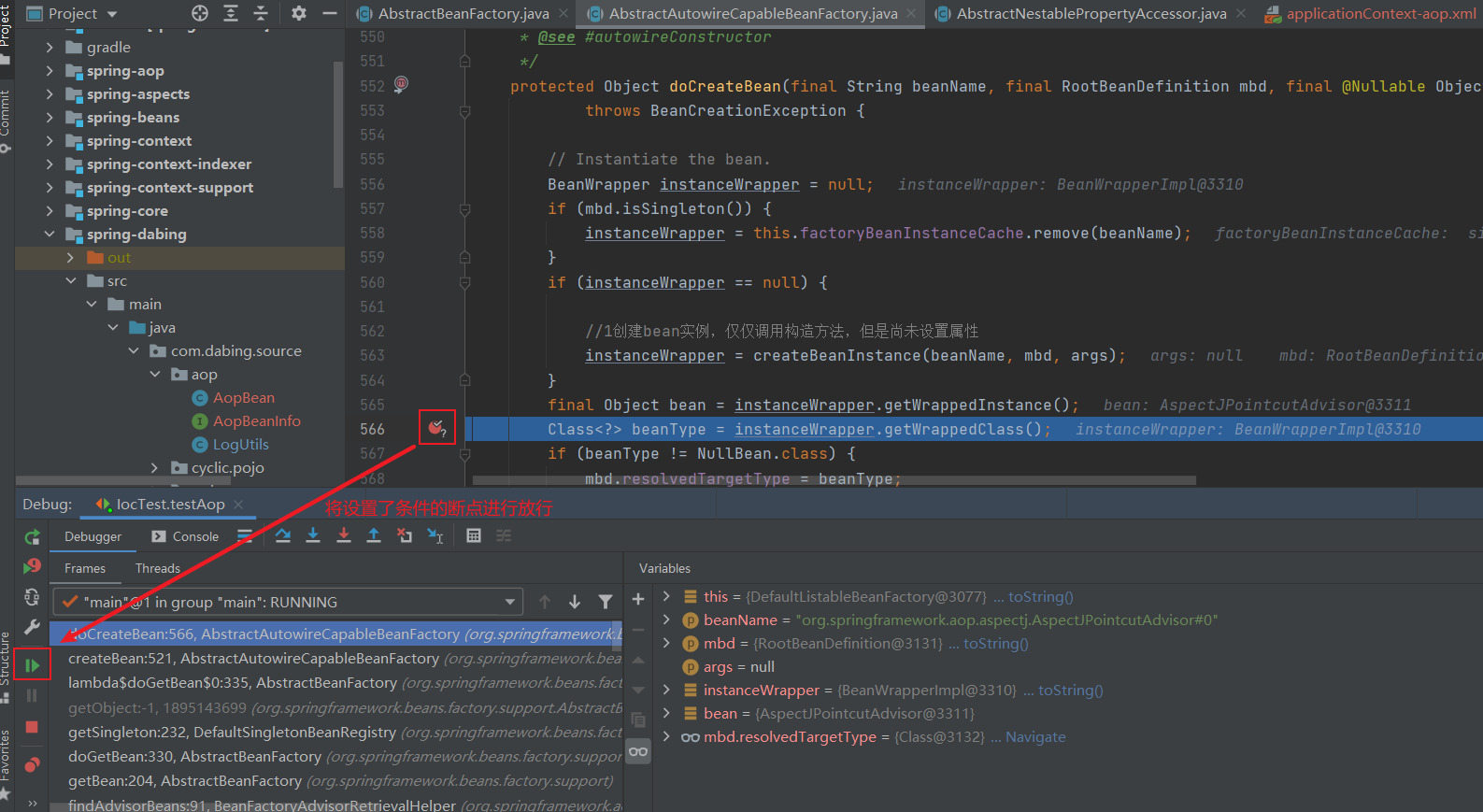Click Run to Cursor icon
This screenshot has height=812, width=1483.
[435, 535]
